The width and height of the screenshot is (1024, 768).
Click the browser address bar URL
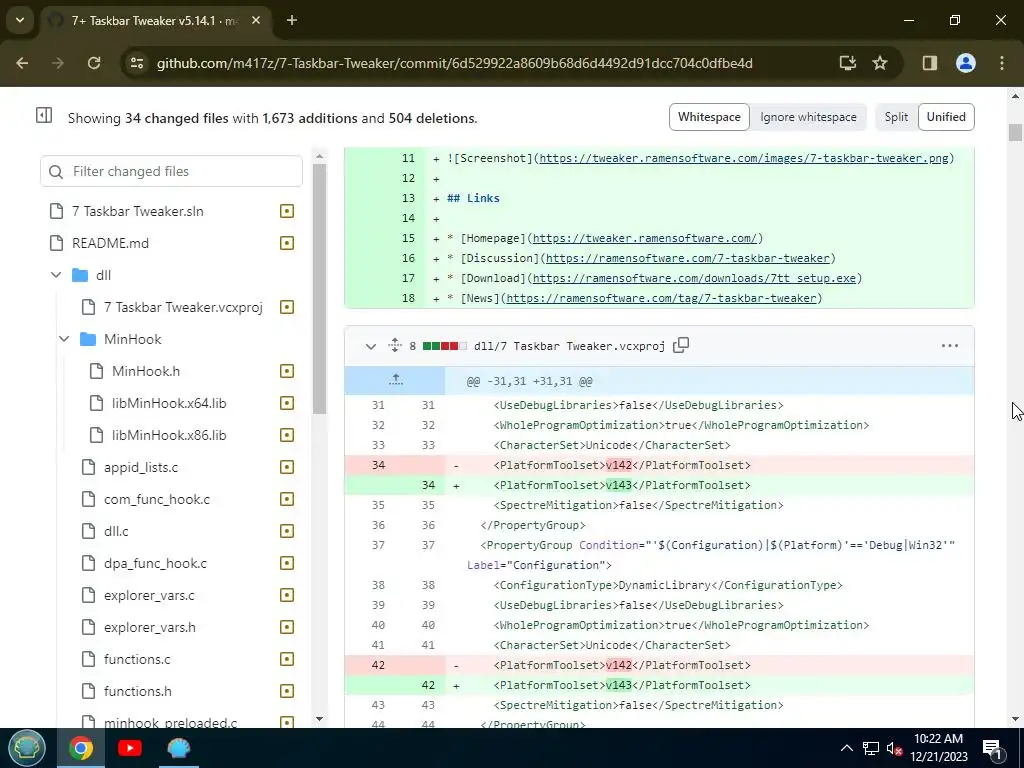pos(455,63)
